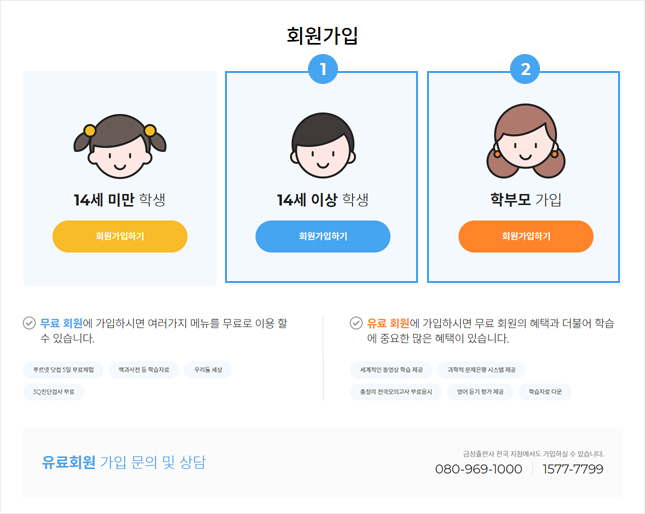Click the check icon beside 무료 회원 text
The width and height of the screenshot is (645, 514).
pos(29,323)
